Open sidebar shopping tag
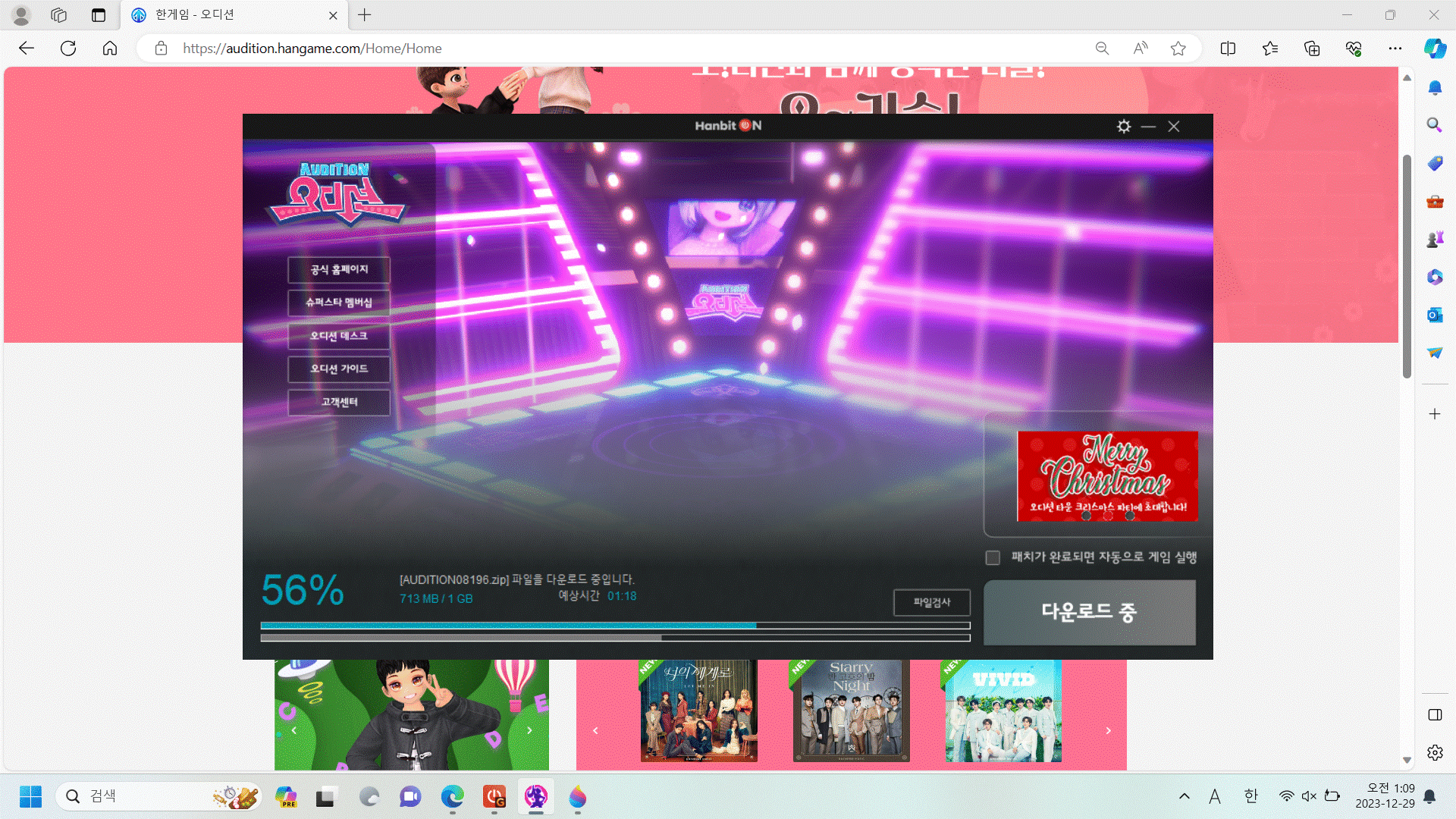The image size is (1456, 819). [x=1435, y=163]
